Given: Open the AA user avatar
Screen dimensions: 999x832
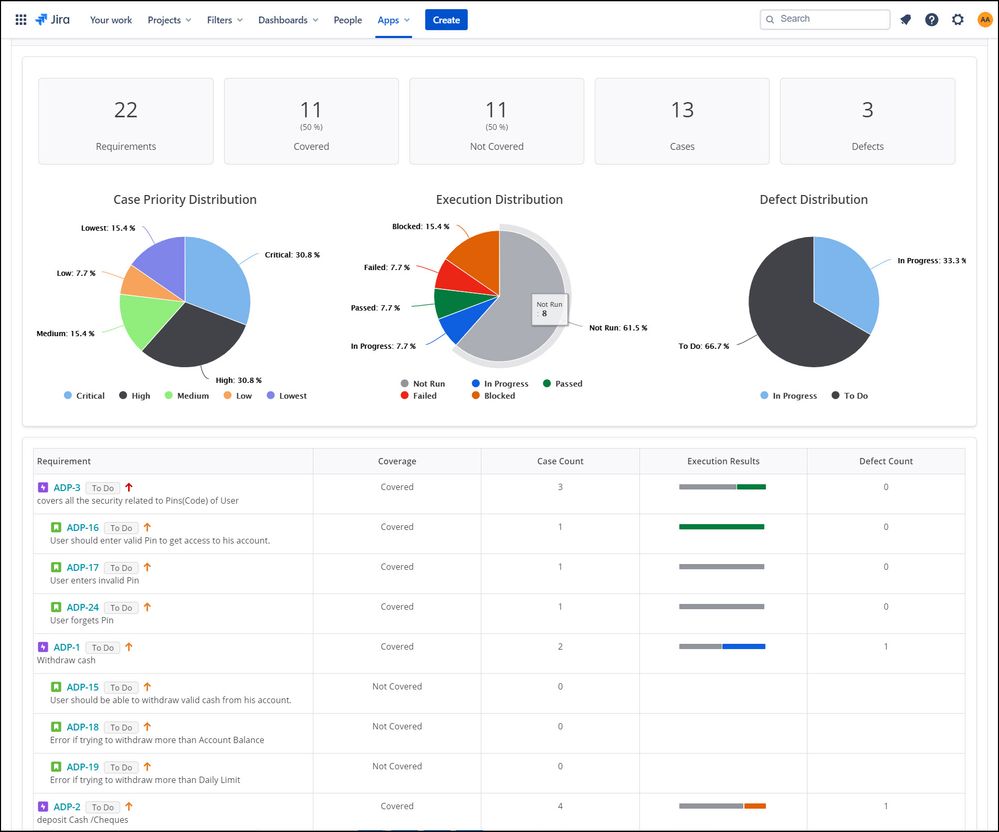Looking at the screenshot, I should click(984, 20).
